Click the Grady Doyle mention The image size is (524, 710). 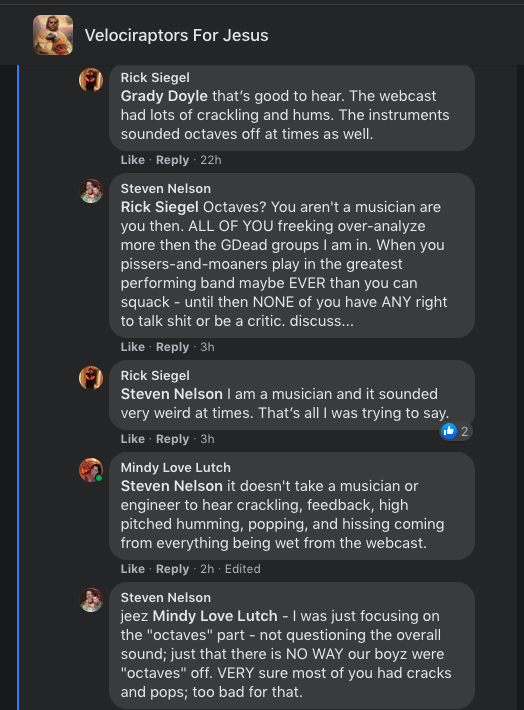pyautogui.click(x=164, y=96)
